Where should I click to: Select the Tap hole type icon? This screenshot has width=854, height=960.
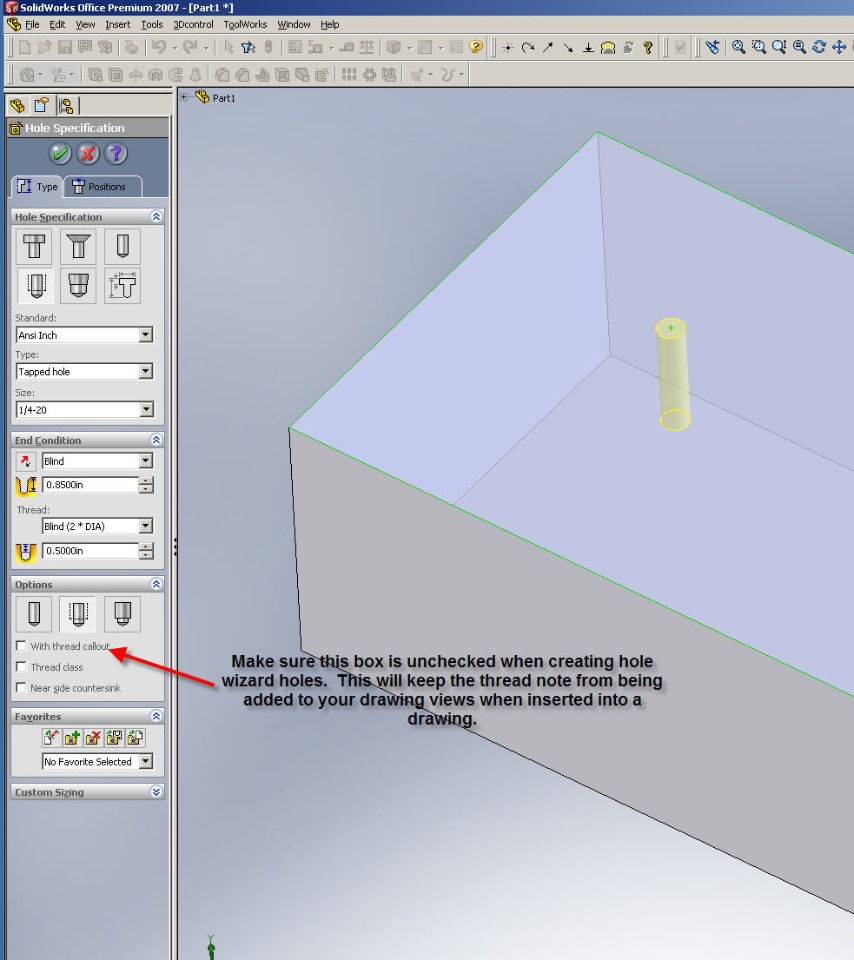click(x=35, y=285)
